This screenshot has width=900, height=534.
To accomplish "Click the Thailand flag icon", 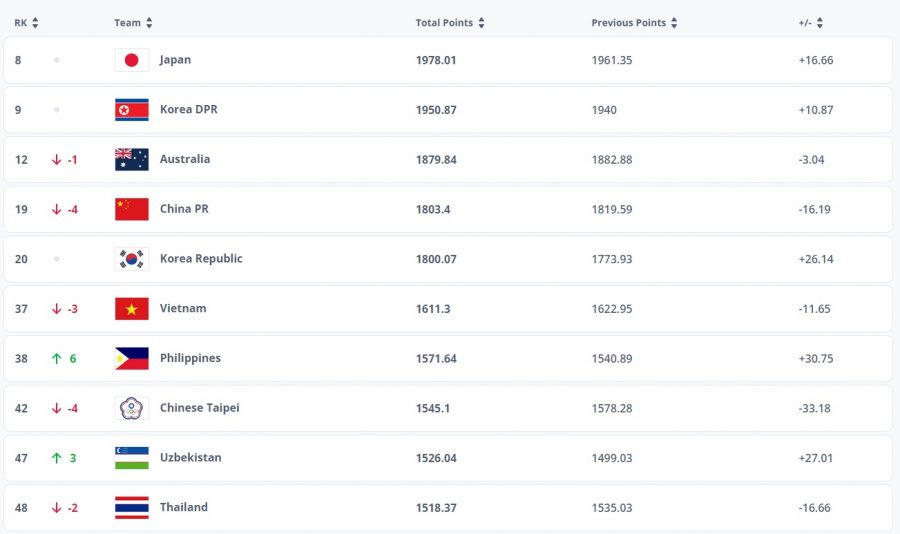I will click(131, 507).
